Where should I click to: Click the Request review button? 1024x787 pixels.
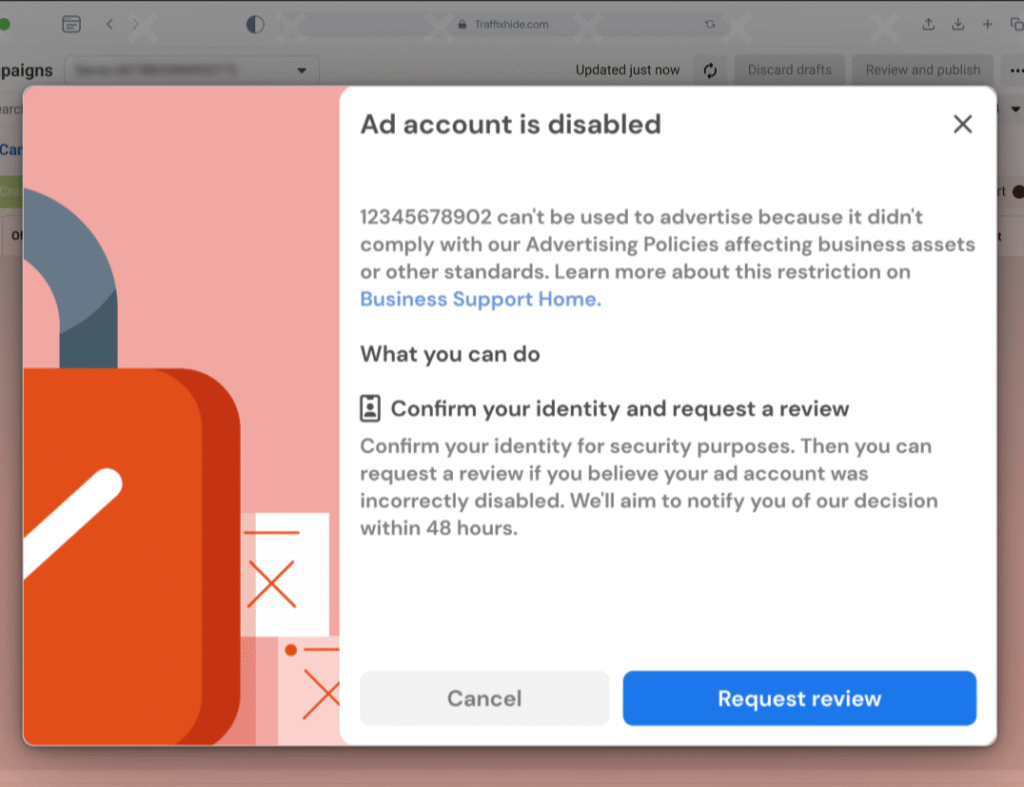(799, 698)
